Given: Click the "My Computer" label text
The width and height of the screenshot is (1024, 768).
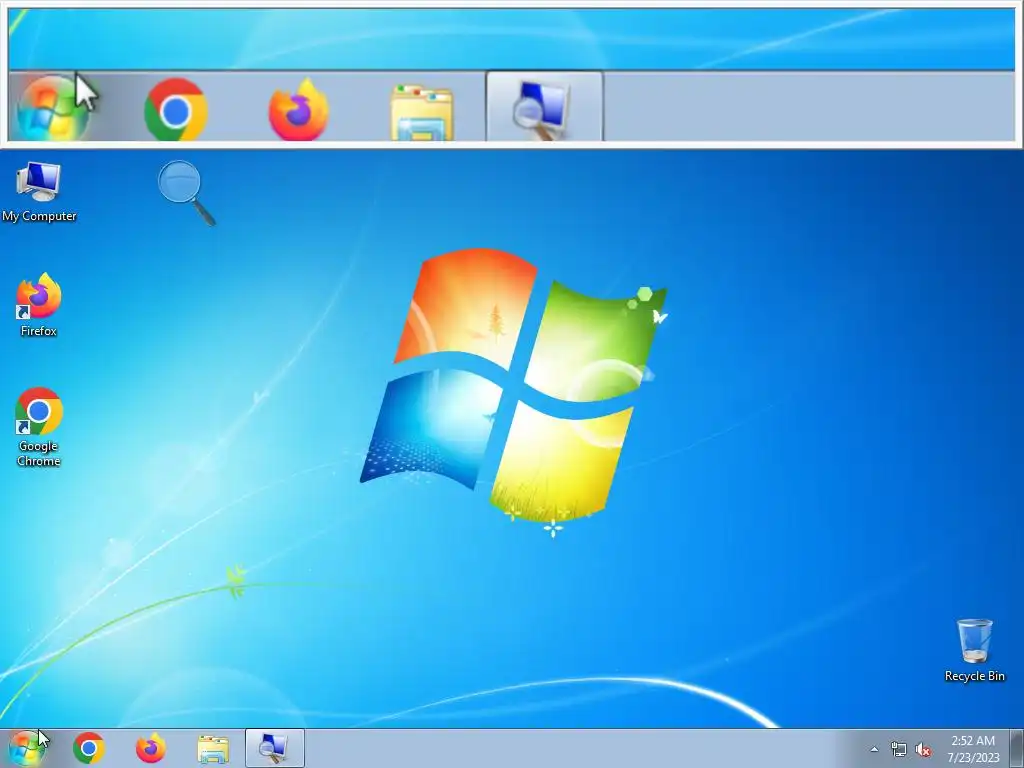Looking at the screenshot, I should click(39, 216).
